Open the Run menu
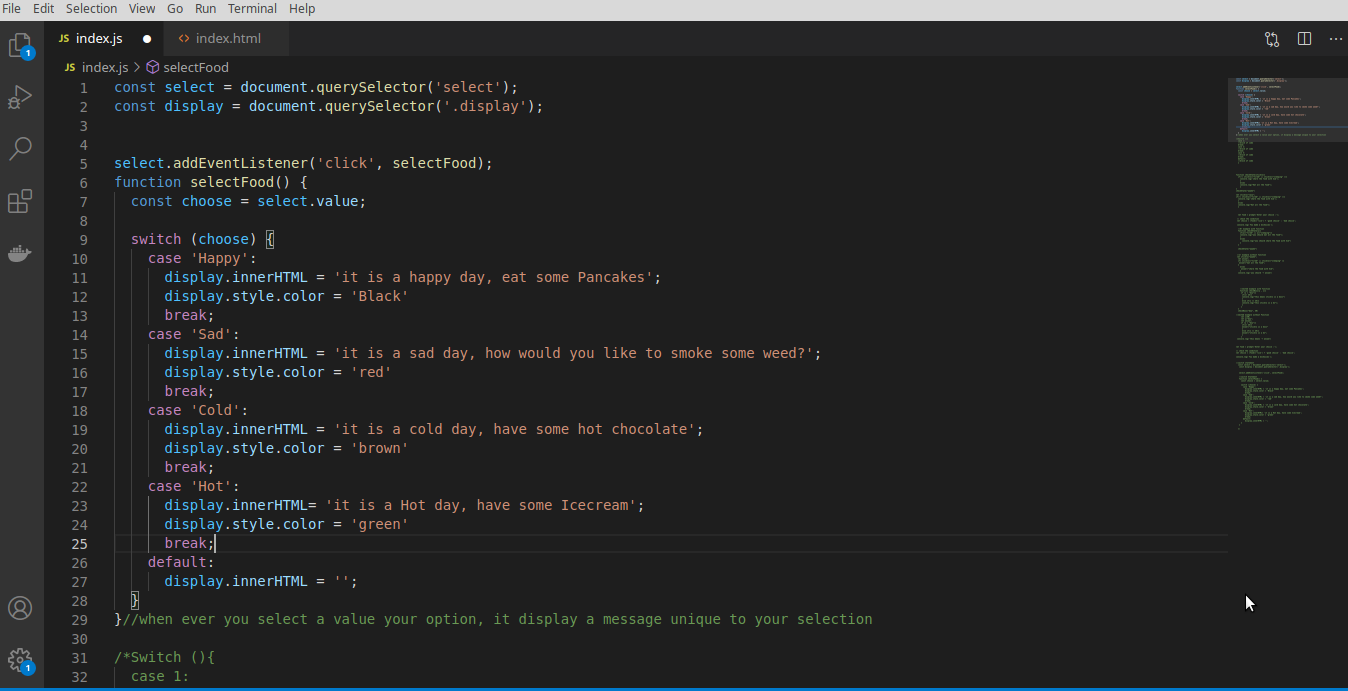The height and width of the screenshot is (691, 1348). [205, 8]
